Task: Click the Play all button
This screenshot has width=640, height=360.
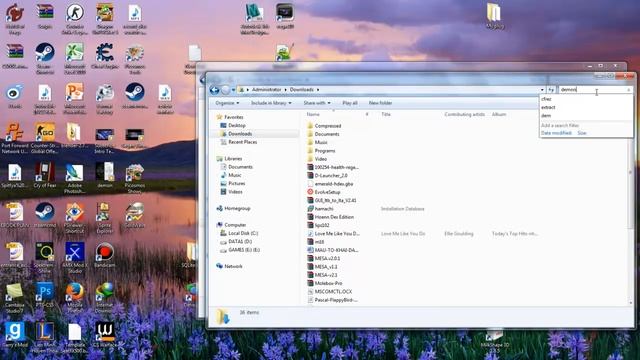Action: pos(350,103)
